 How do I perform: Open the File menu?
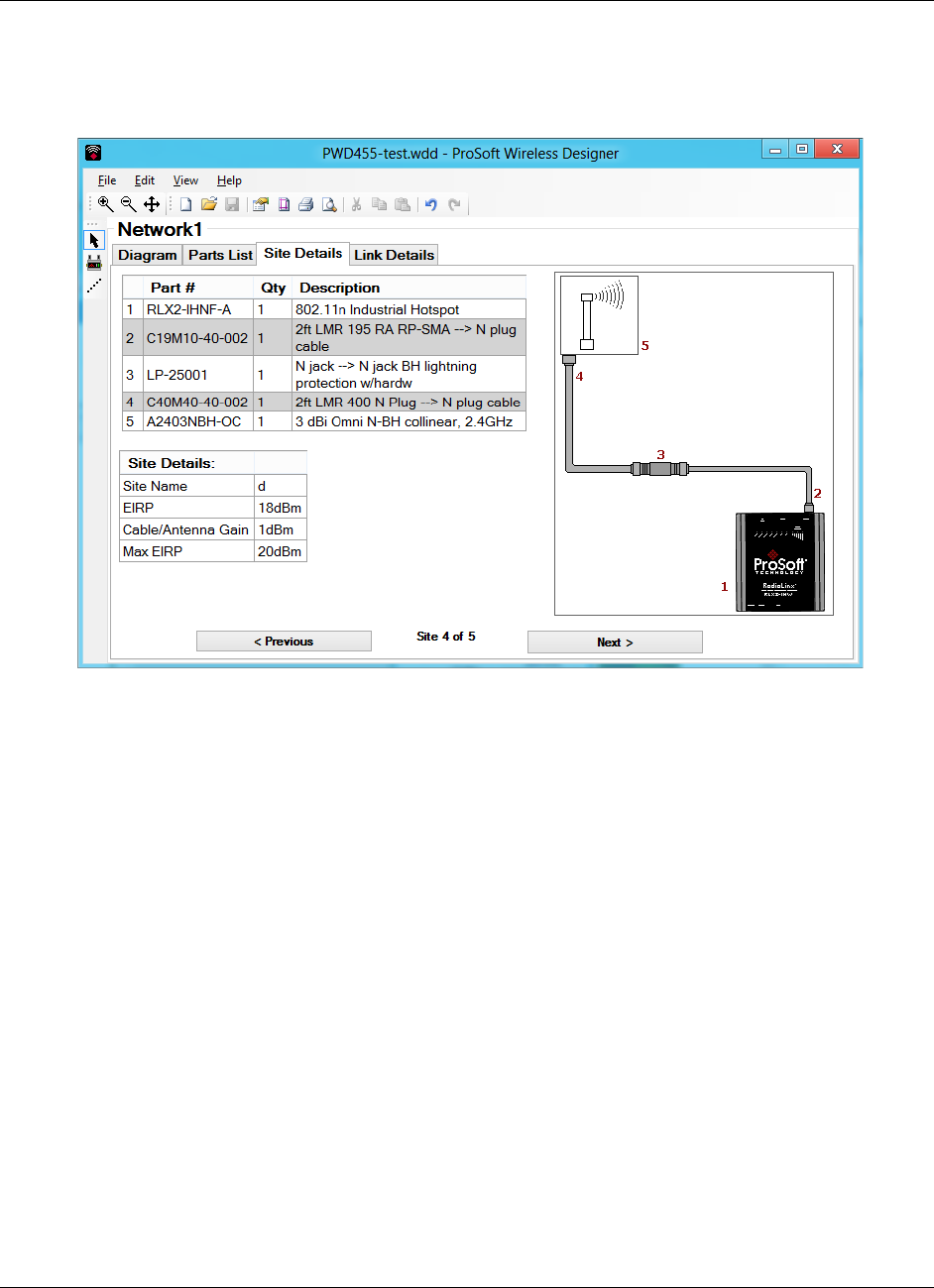pos(107,180)
